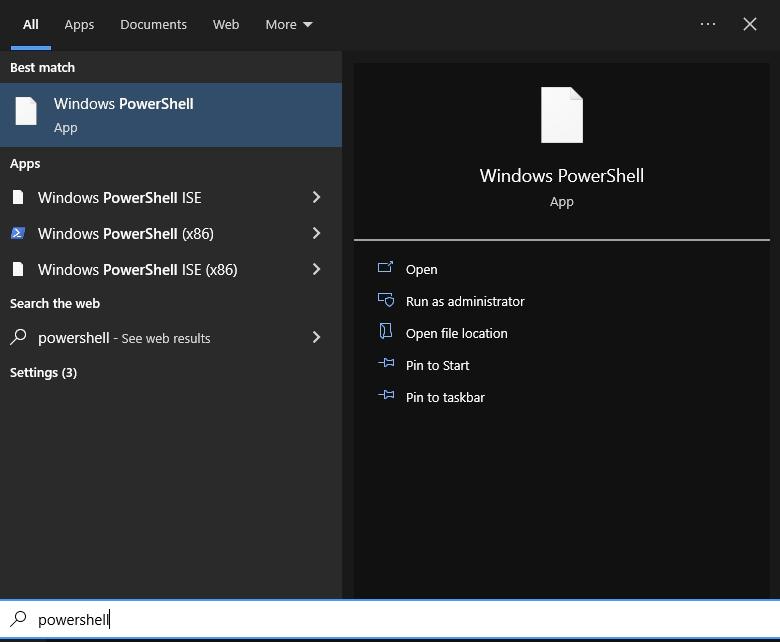Click the web search magnifier icon
Image resolution: width=780 pixels, height=642 pixels.
[x=18, y=338]
